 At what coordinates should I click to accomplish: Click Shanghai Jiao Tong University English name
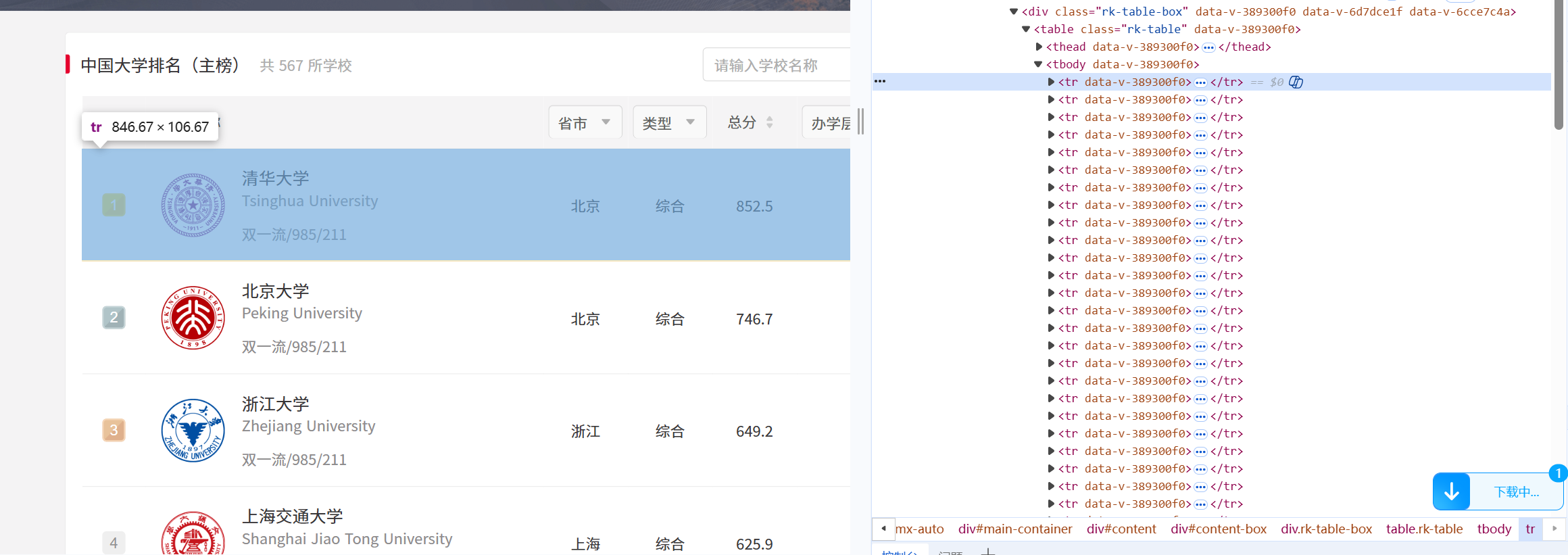[x=347, y=539]
